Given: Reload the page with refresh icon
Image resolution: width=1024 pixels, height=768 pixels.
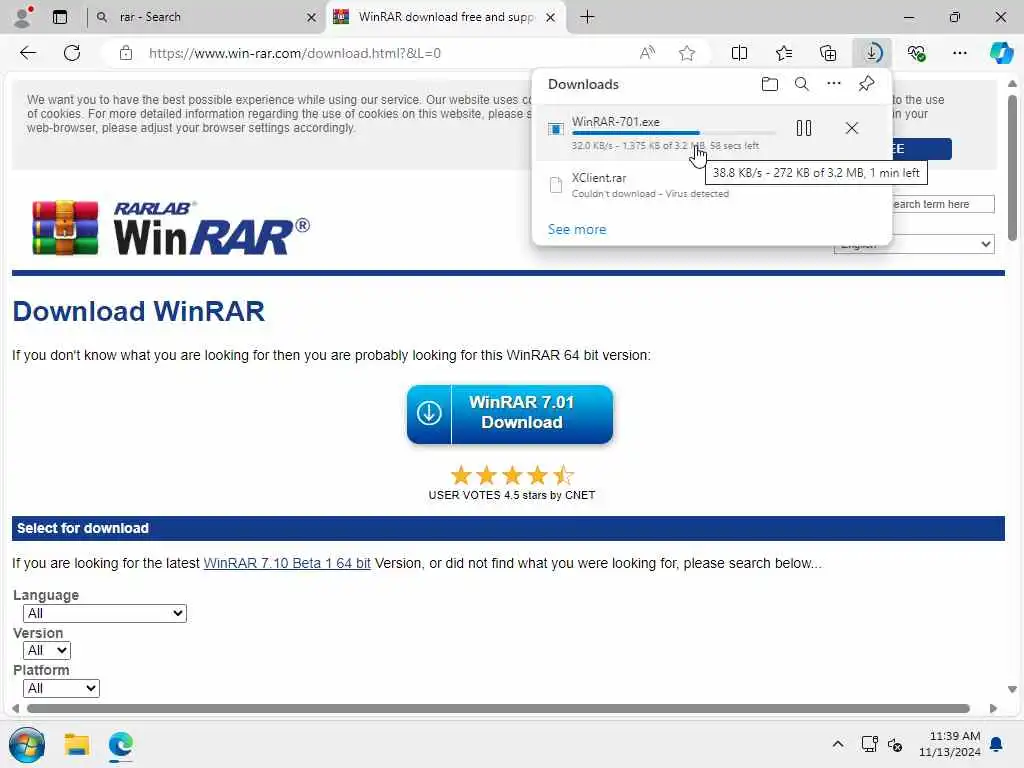Looking at the screenshot, I should pyautogui.click(x=72, y=53).
